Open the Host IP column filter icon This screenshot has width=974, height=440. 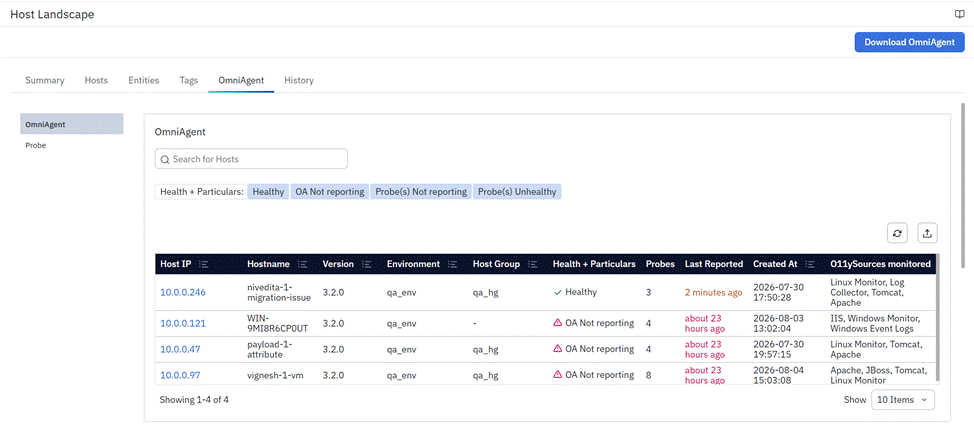pyautogui.click(x=203, y=264)
